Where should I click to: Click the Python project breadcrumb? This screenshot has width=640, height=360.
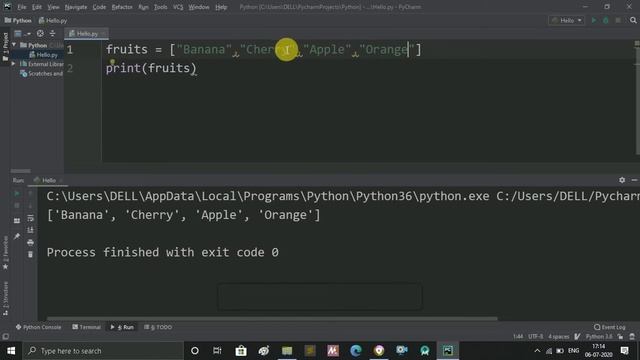point(18,20)
